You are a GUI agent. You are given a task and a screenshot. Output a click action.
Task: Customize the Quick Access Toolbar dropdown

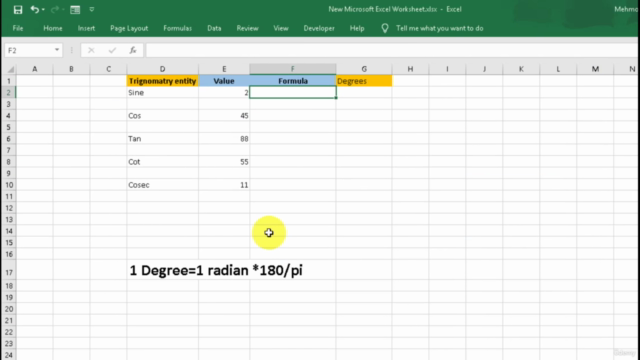pyautogui.click(x=91, y=9)
